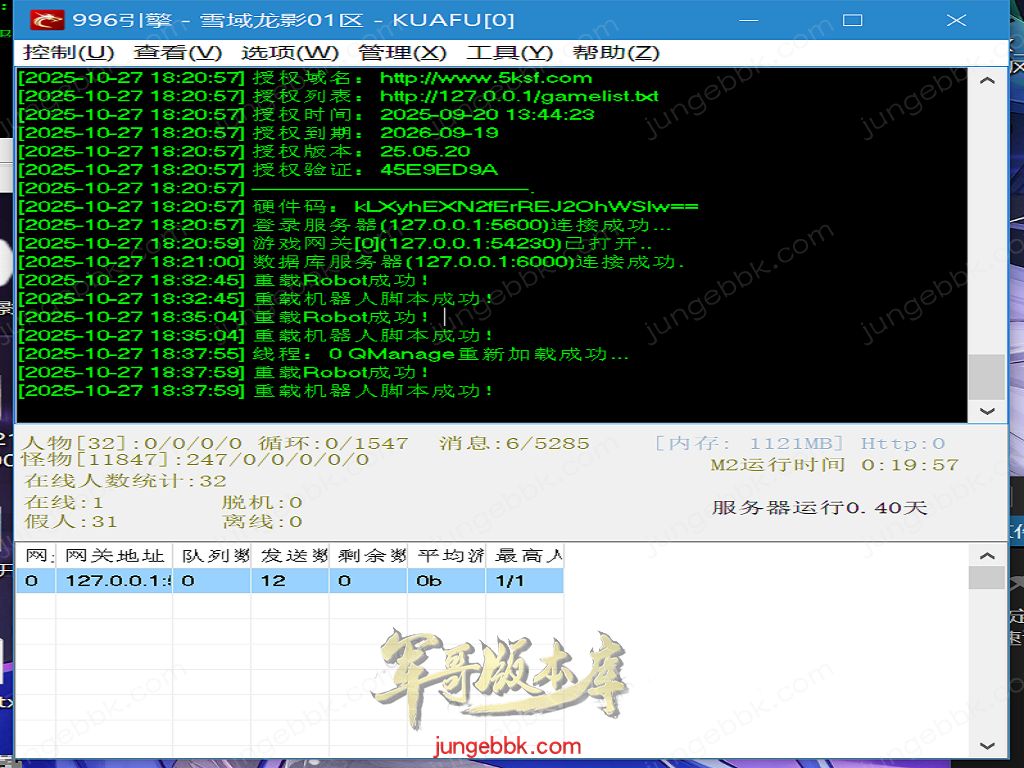The image size is (1024, 768).
Task: Click the log panel scrollbar thumb
Action: click(x=987, y=377)
